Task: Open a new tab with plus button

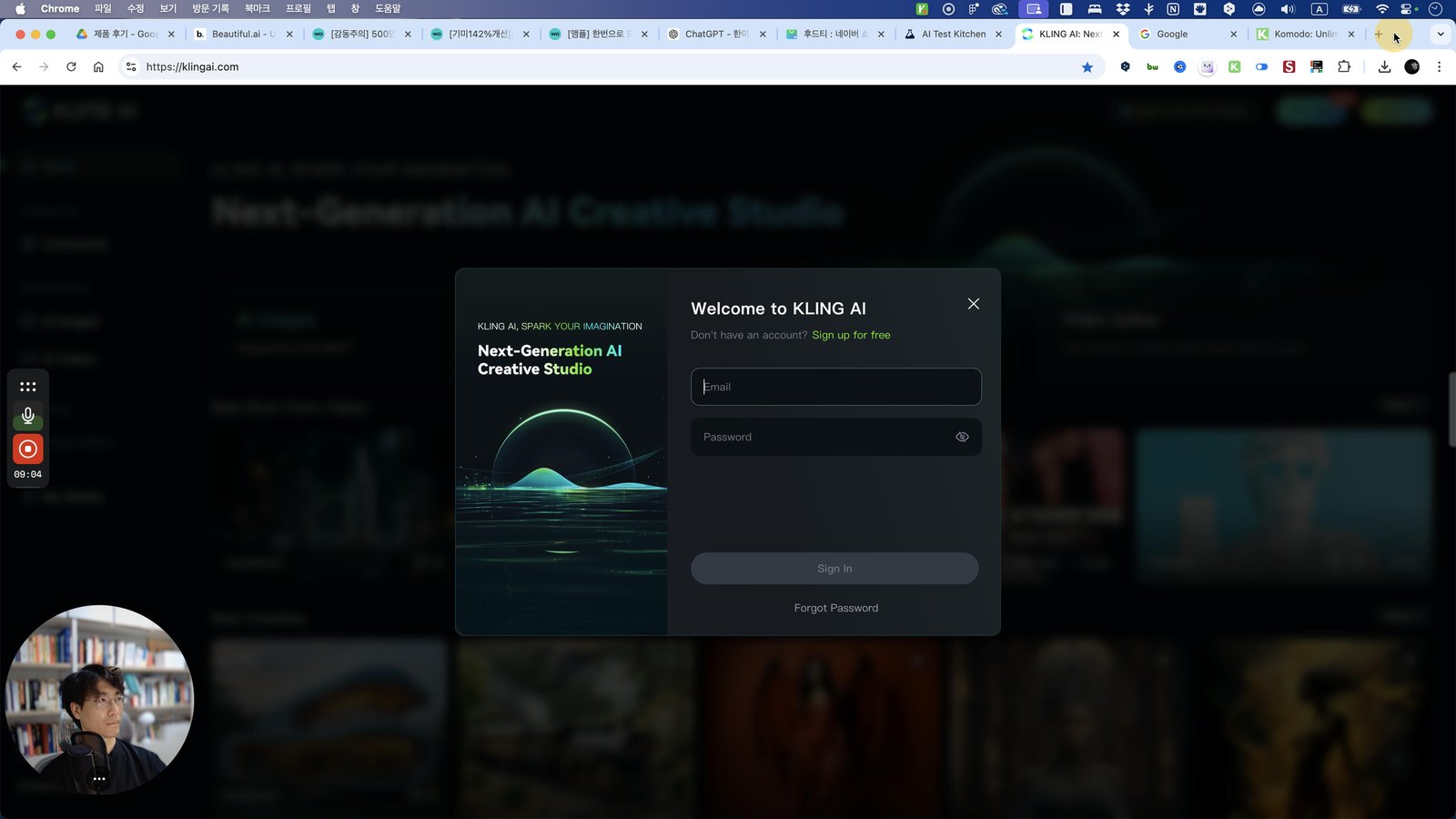Action: coord(1379,34)
